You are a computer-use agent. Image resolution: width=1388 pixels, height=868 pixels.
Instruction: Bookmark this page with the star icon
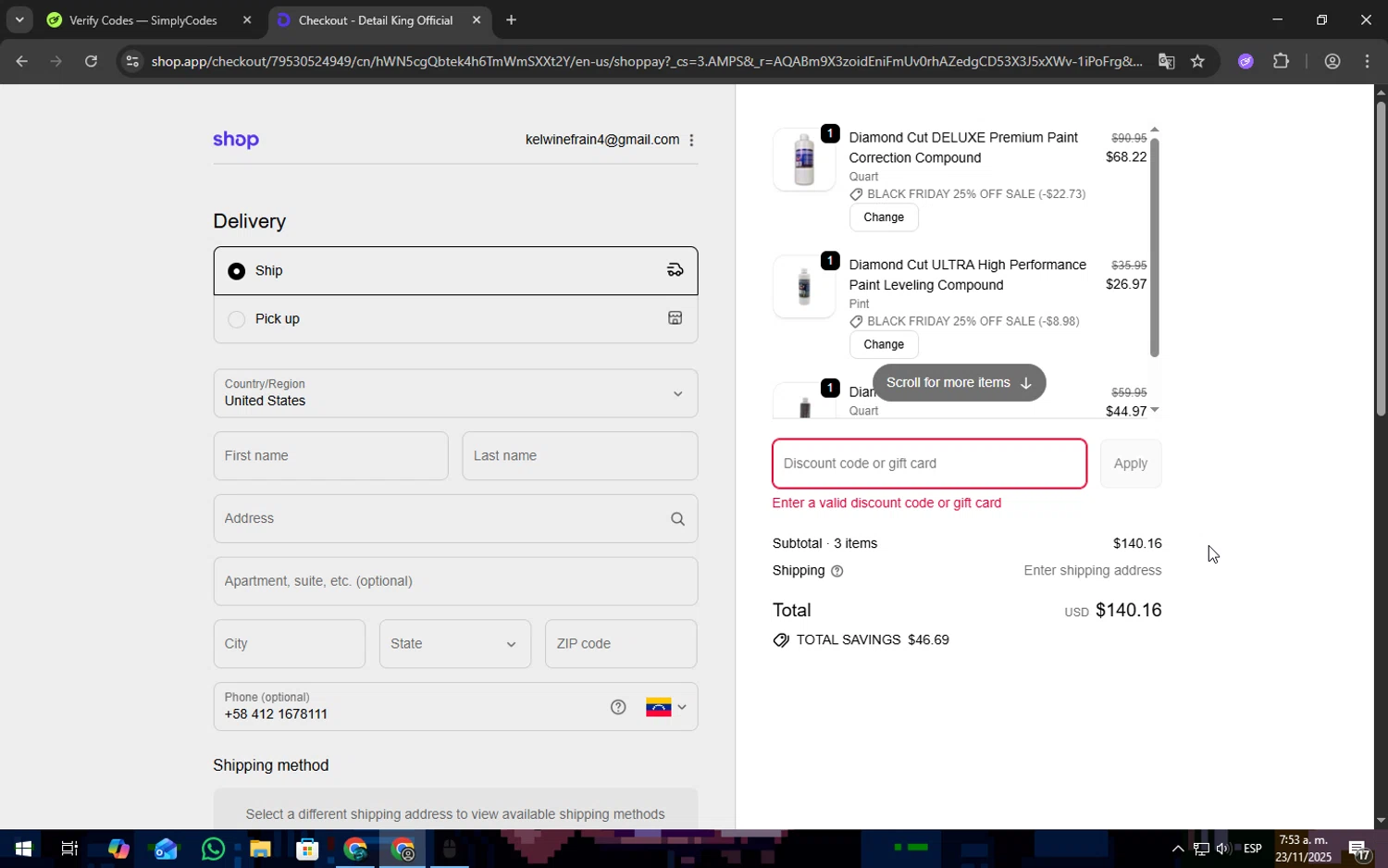[1197, 62]
